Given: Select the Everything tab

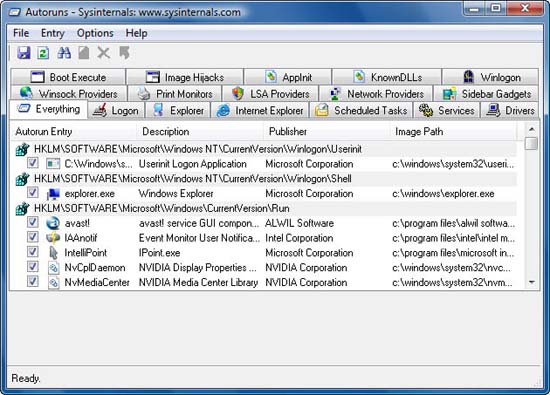Looking at the screenshot, I should tap(48, 109).
